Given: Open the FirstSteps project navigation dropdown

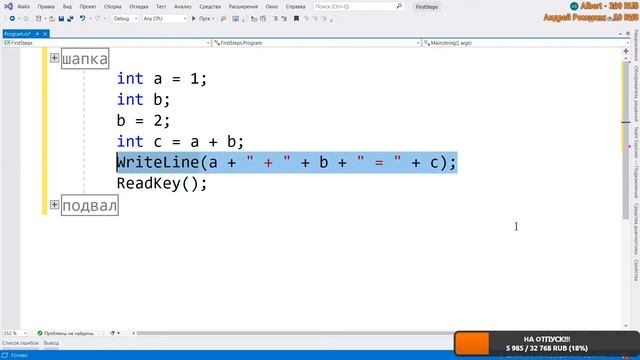Looking at the screenshot, I should [107, 43].
